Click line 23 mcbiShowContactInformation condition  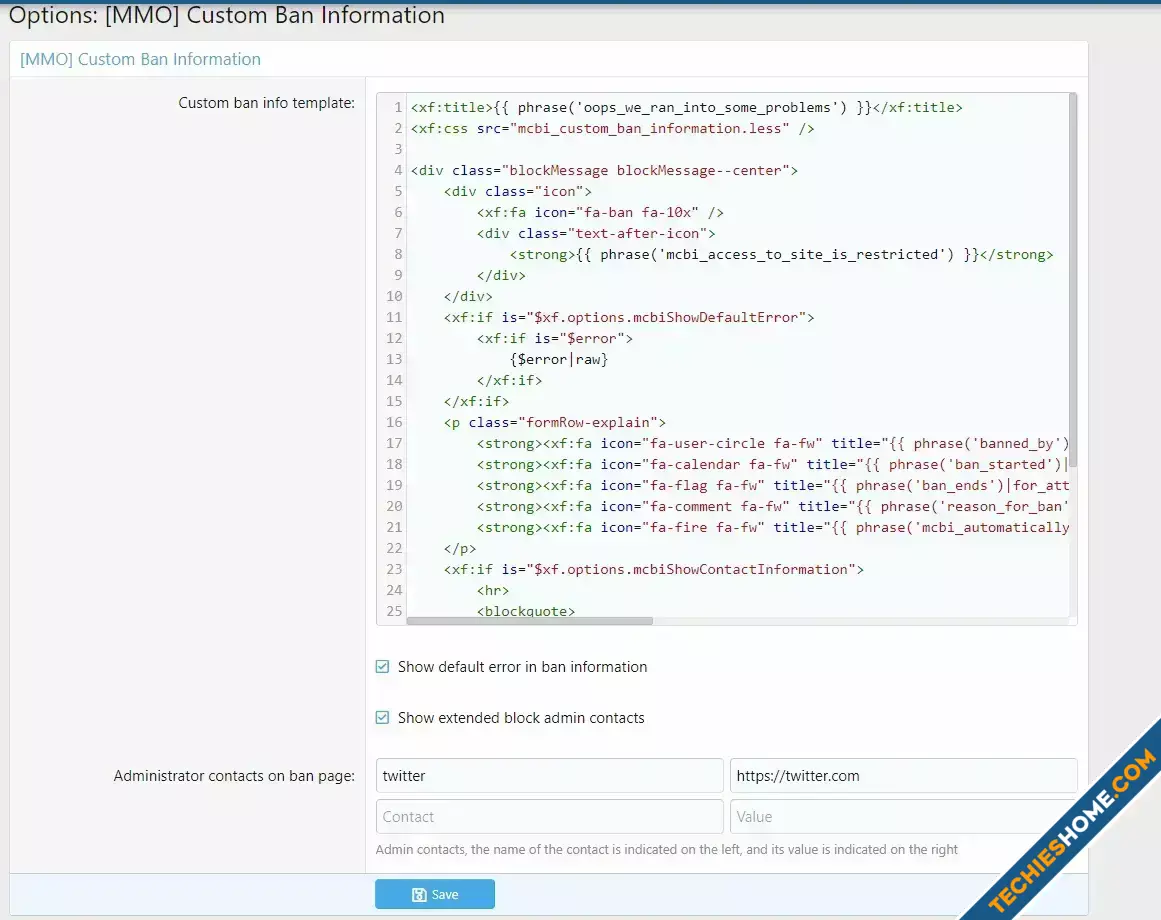point(654,569)
